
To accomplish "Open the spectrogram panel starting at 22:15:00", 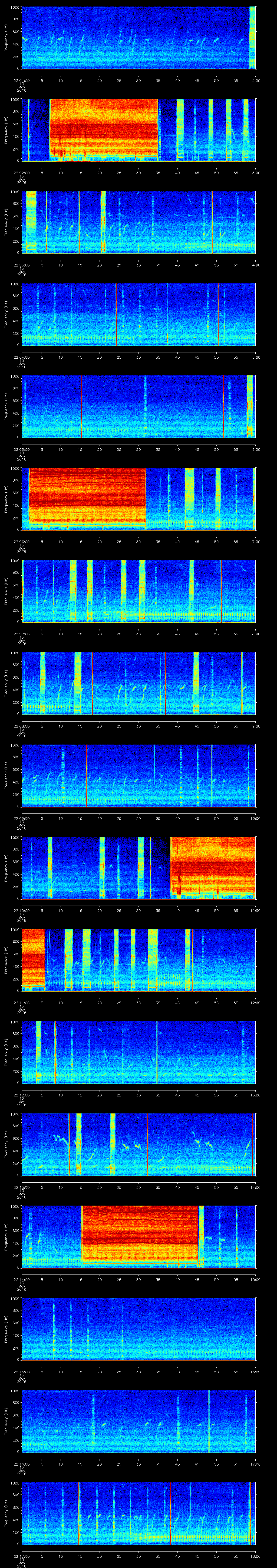I will [138, 1329].
